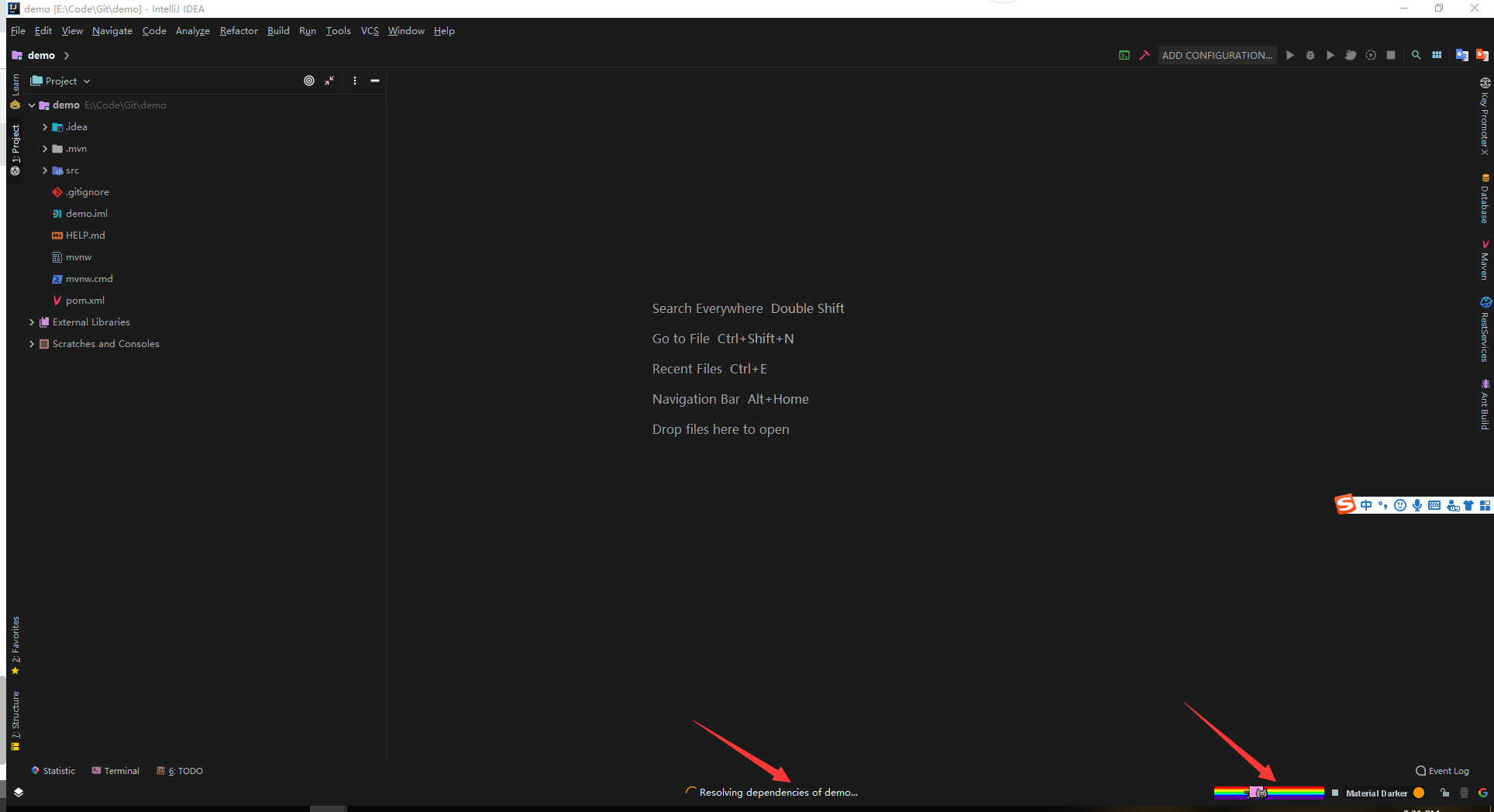Stop the background task with square button
Screen dimensions: 1494x812
click(1335, 793)
